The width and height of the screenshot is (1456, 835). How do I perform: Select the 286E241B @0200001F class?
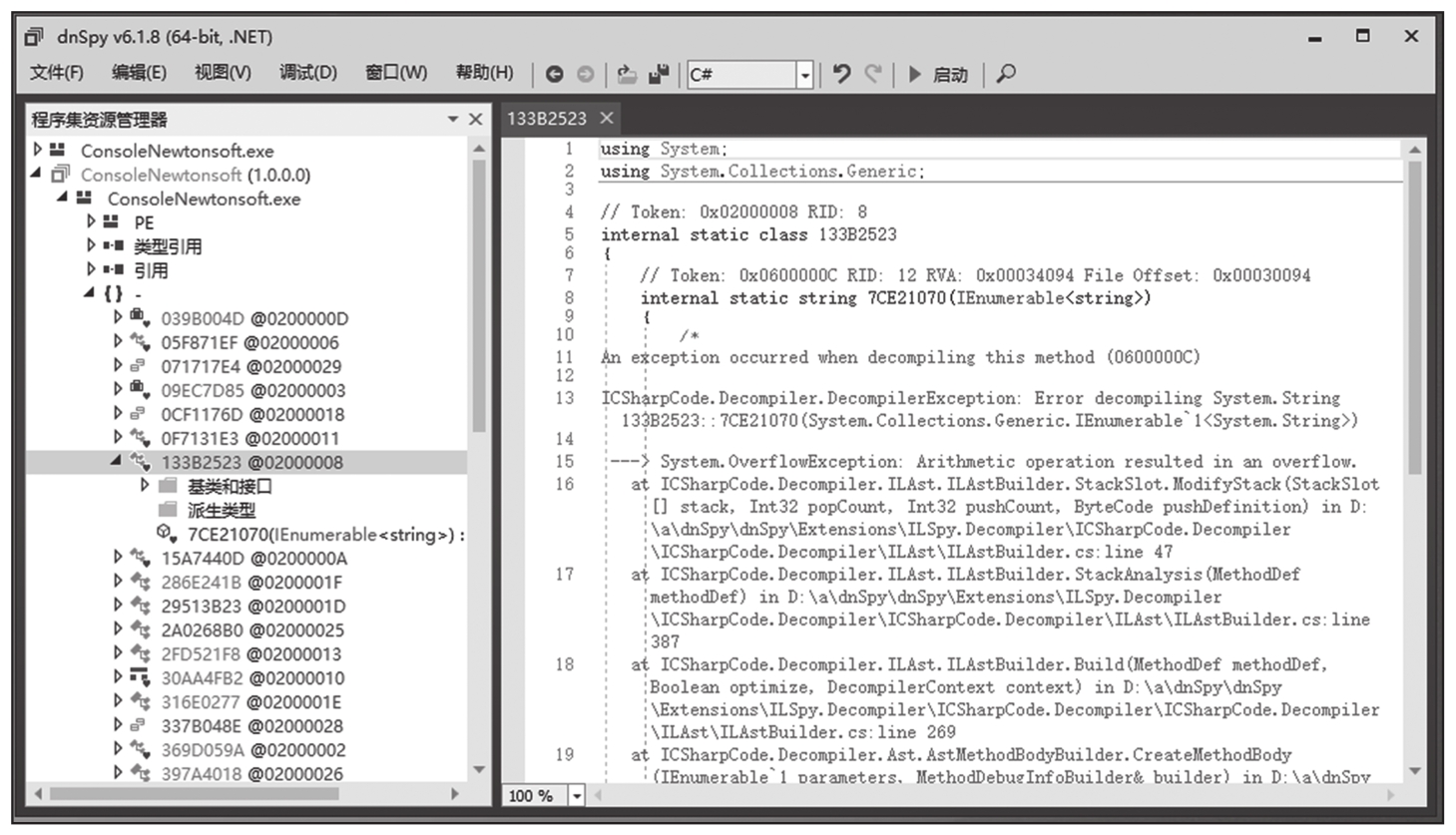tap(251, 582)
